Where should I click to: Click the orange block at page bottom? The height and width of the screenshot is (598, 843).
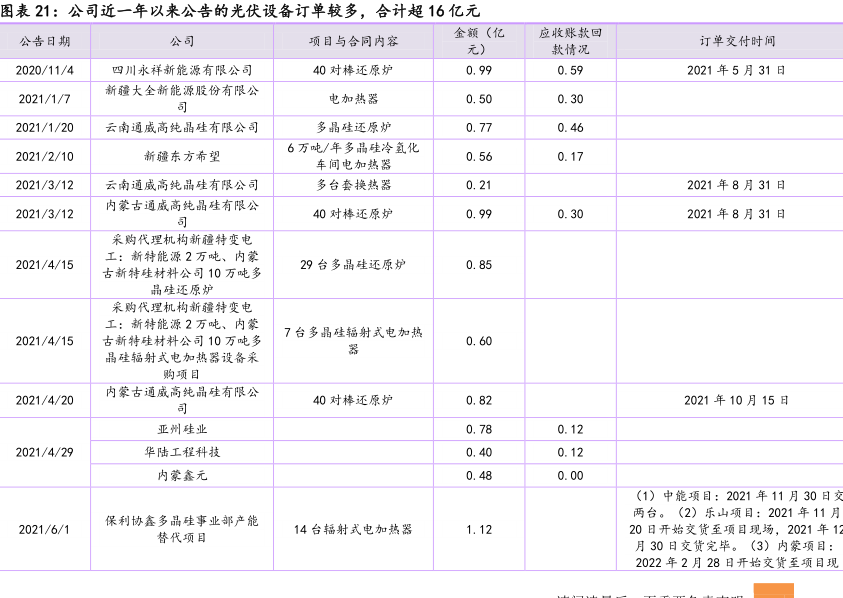point(773,591)
